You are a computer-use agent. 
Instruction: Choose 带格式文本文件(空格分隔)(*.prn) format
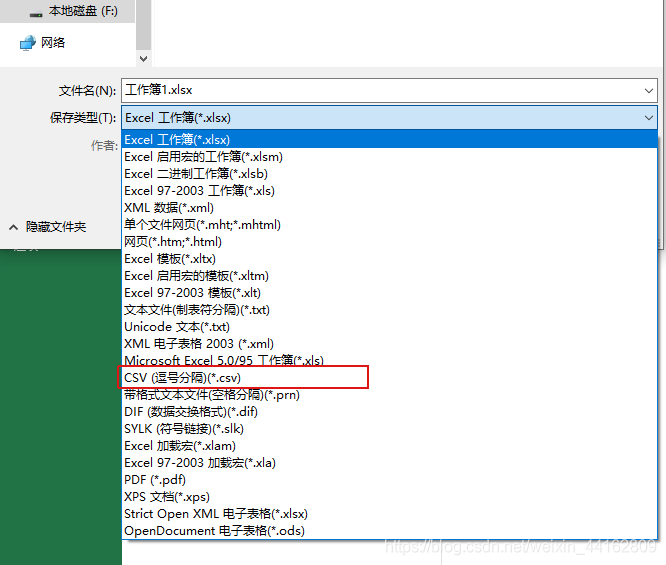(x=389, y=395)
